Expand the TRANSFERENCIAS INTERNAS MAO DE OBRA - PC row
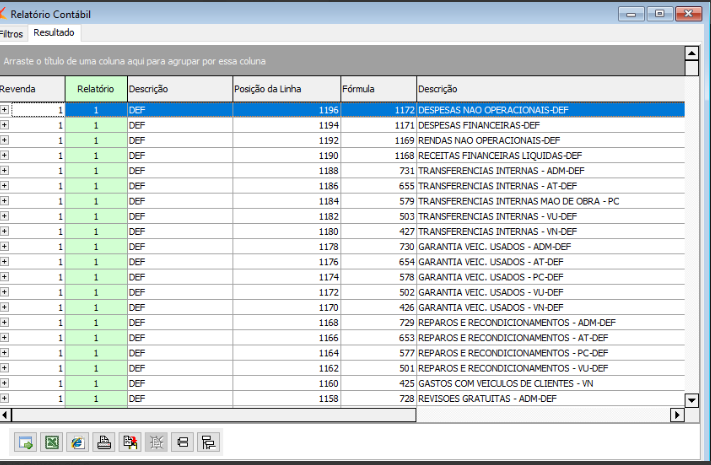Viewport: 711px width, 465px height. point(4,201)
